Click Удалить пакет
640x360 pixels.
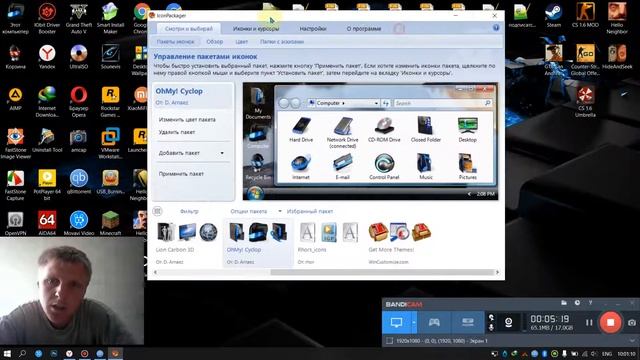pyautogui.click(x=177, y=132)
